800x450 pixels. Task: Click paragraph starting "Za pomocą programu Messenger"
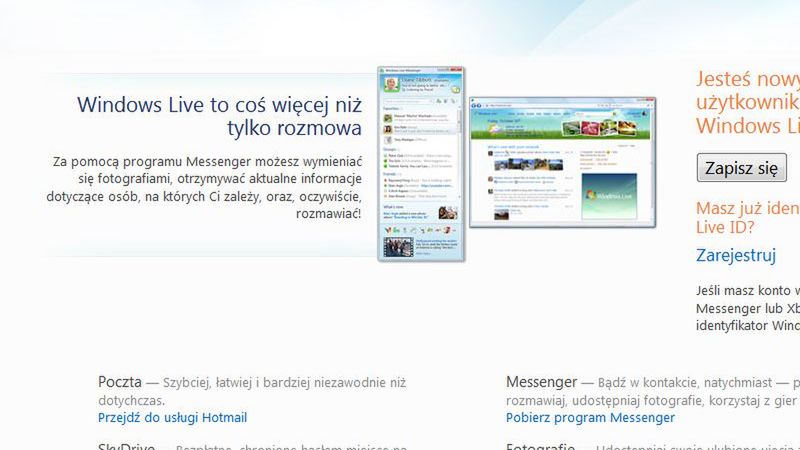tap(204, 187)
